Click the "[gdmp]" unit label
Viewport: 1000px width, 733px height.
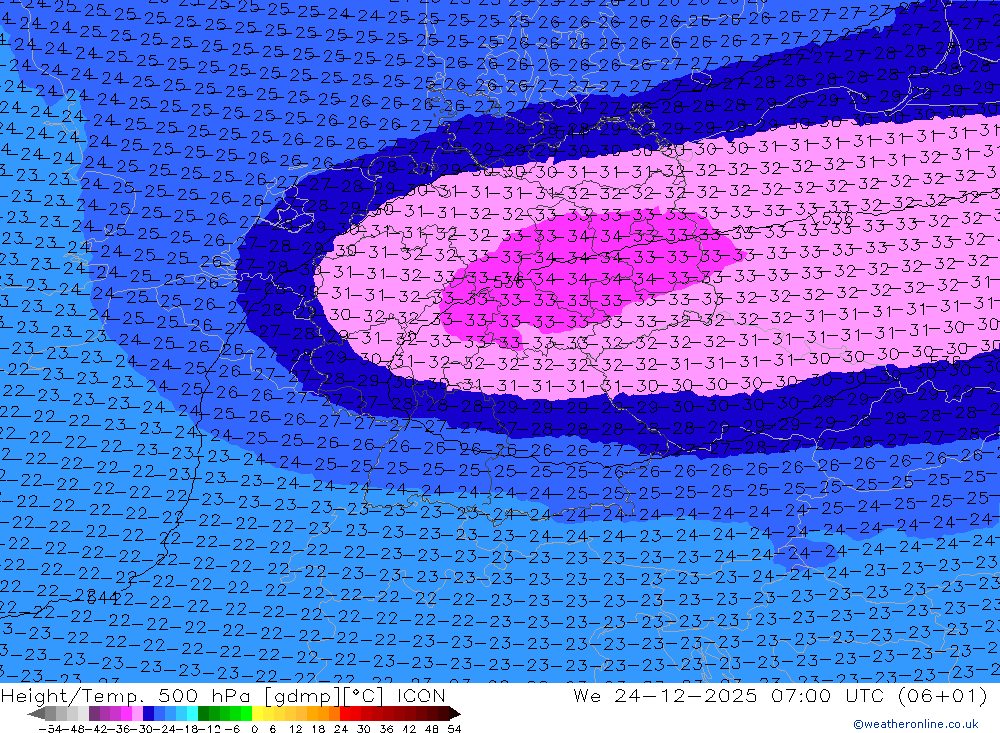(304, 696)
